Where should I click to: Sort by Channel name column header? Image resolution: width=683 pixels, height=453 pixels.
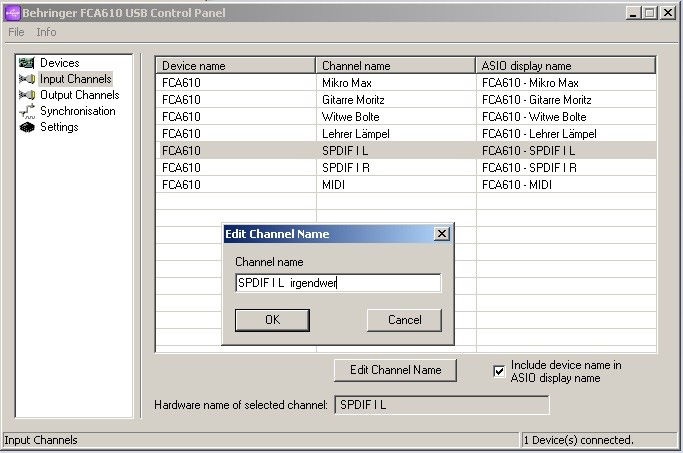click(x=395, y=66)
